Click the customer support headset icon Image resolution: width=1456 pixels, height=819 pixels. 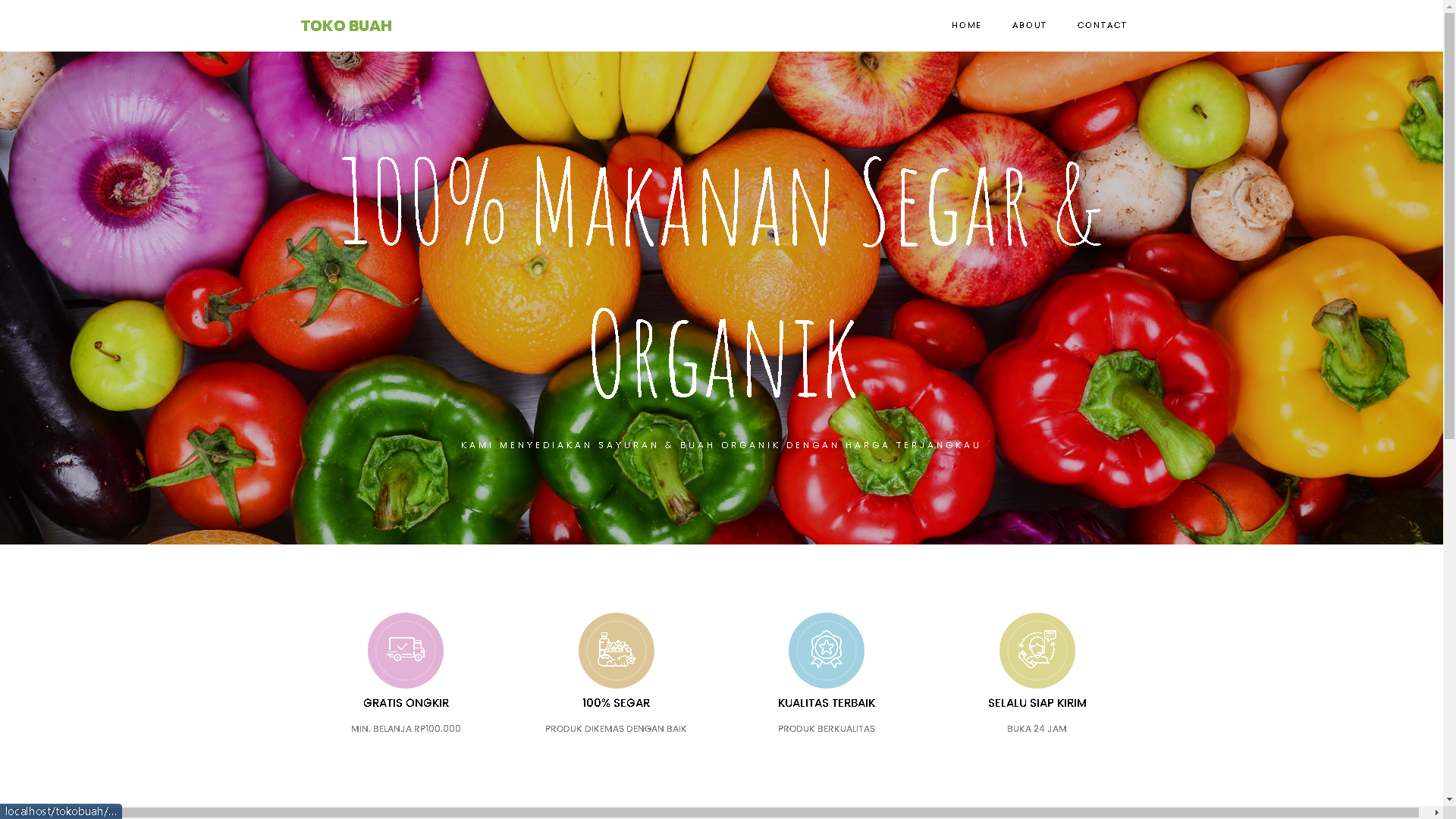pos(1037,651)
